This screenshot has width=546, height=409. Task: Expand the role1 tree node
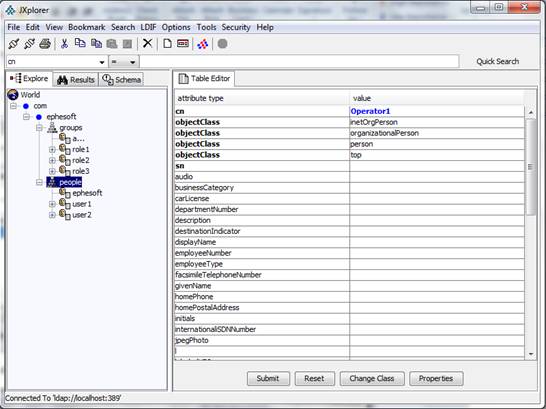click(x=52, y=150)
